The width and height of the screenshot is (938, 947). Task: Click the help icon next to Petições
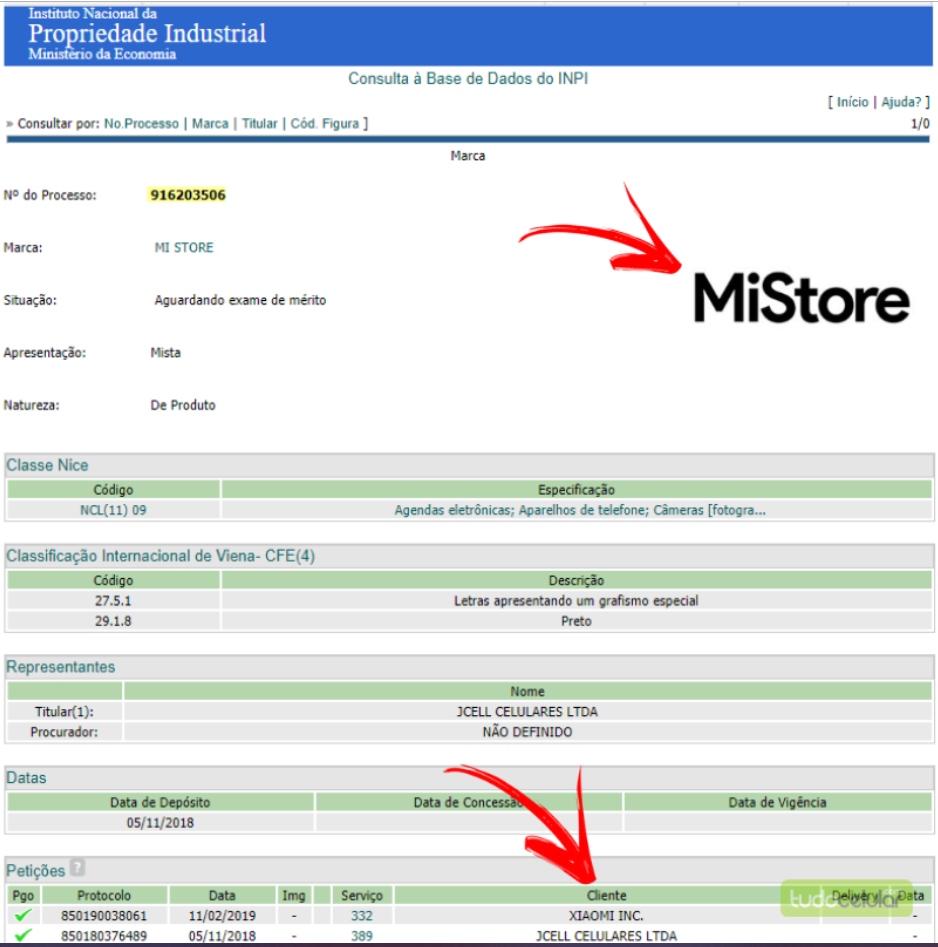point(77,867)
